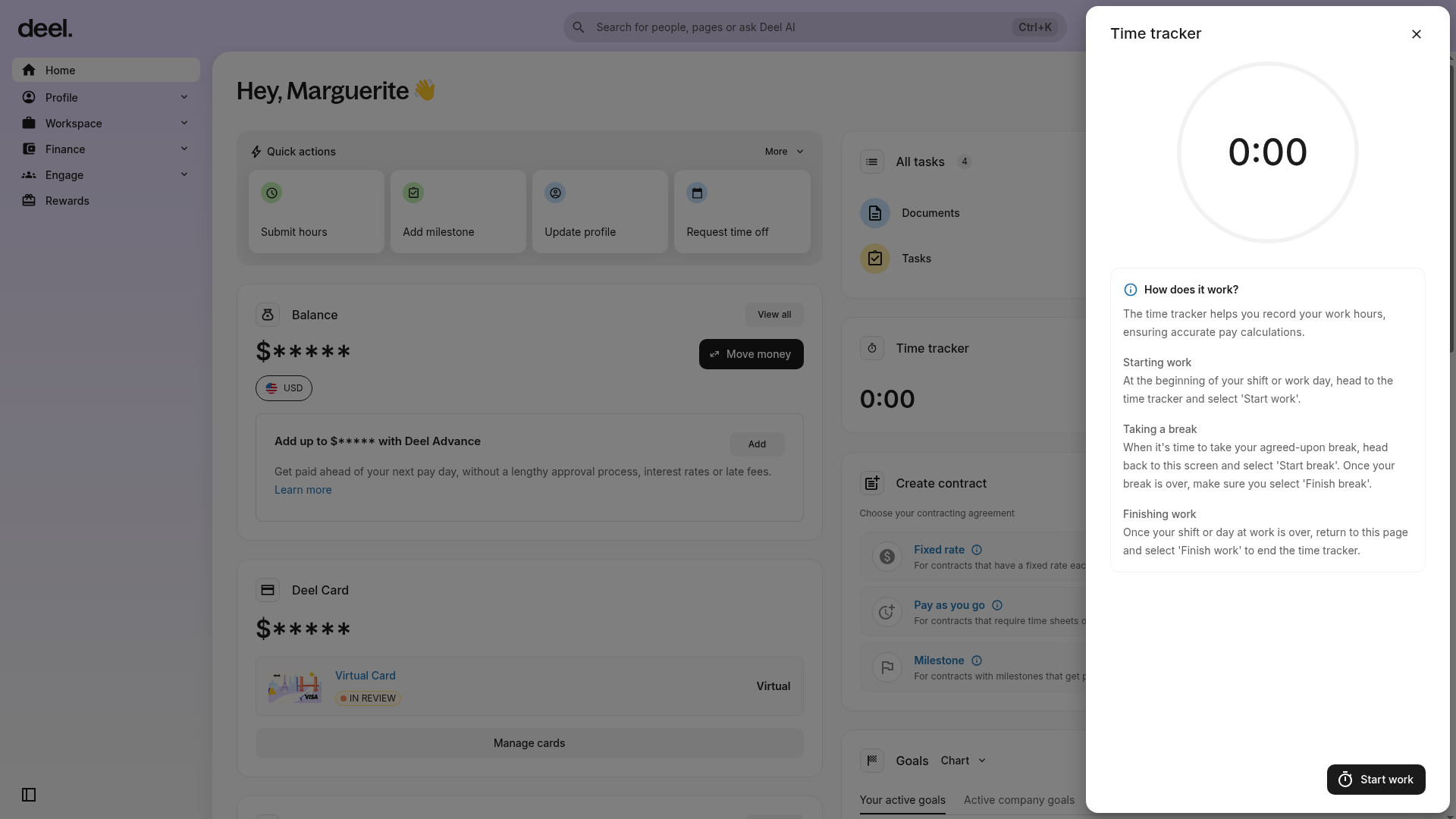The width and height of the screenshot is (1456, 819).
Task: Open the Fixed rate contract link
Action: point(939,550)
